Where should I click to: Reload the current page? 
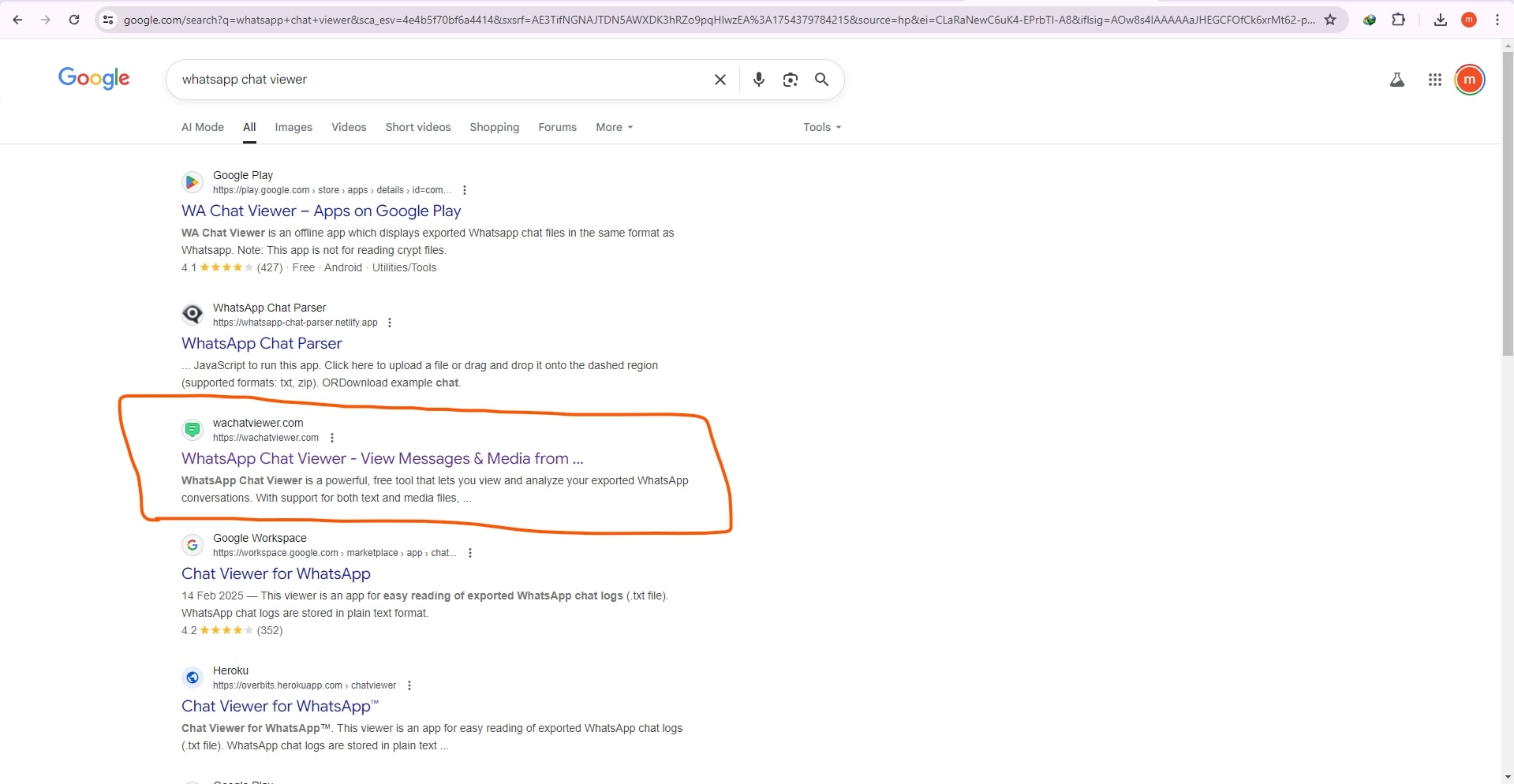pyautogui.click(x=74, y=20)
